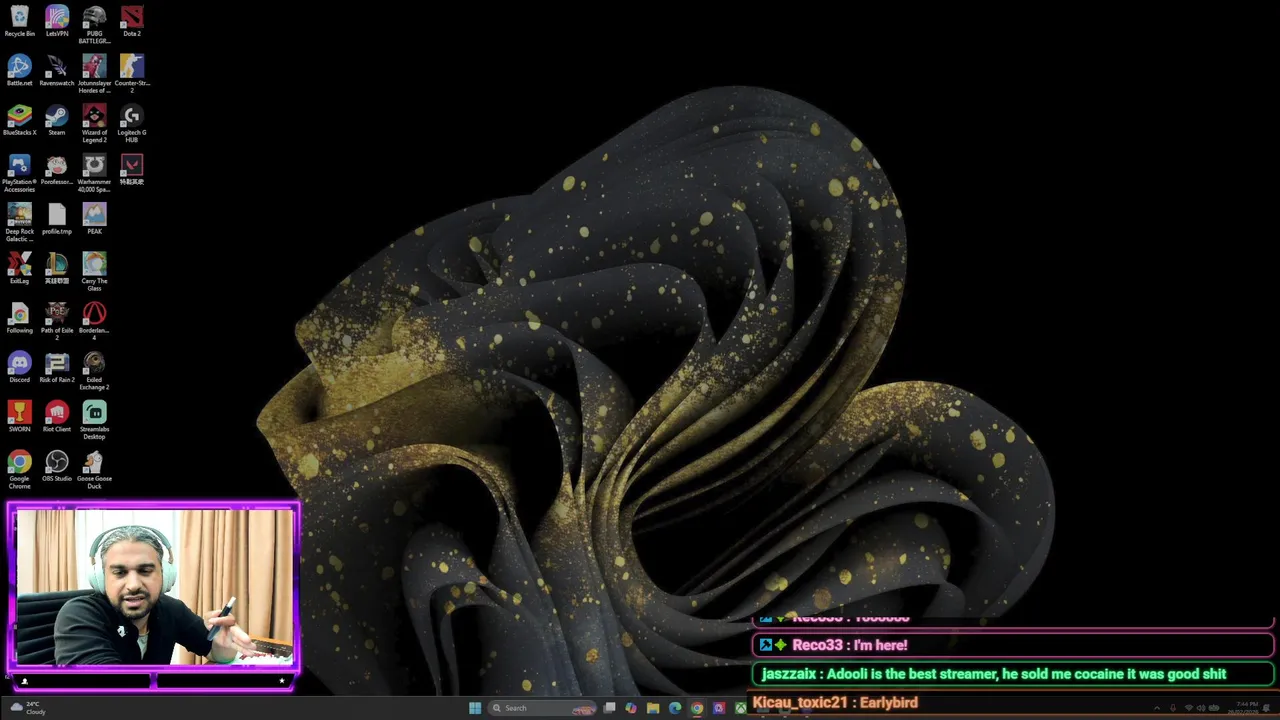Open volume settings from system tray
Viewport: 1280px width, 720px height.
(1202, 708)
